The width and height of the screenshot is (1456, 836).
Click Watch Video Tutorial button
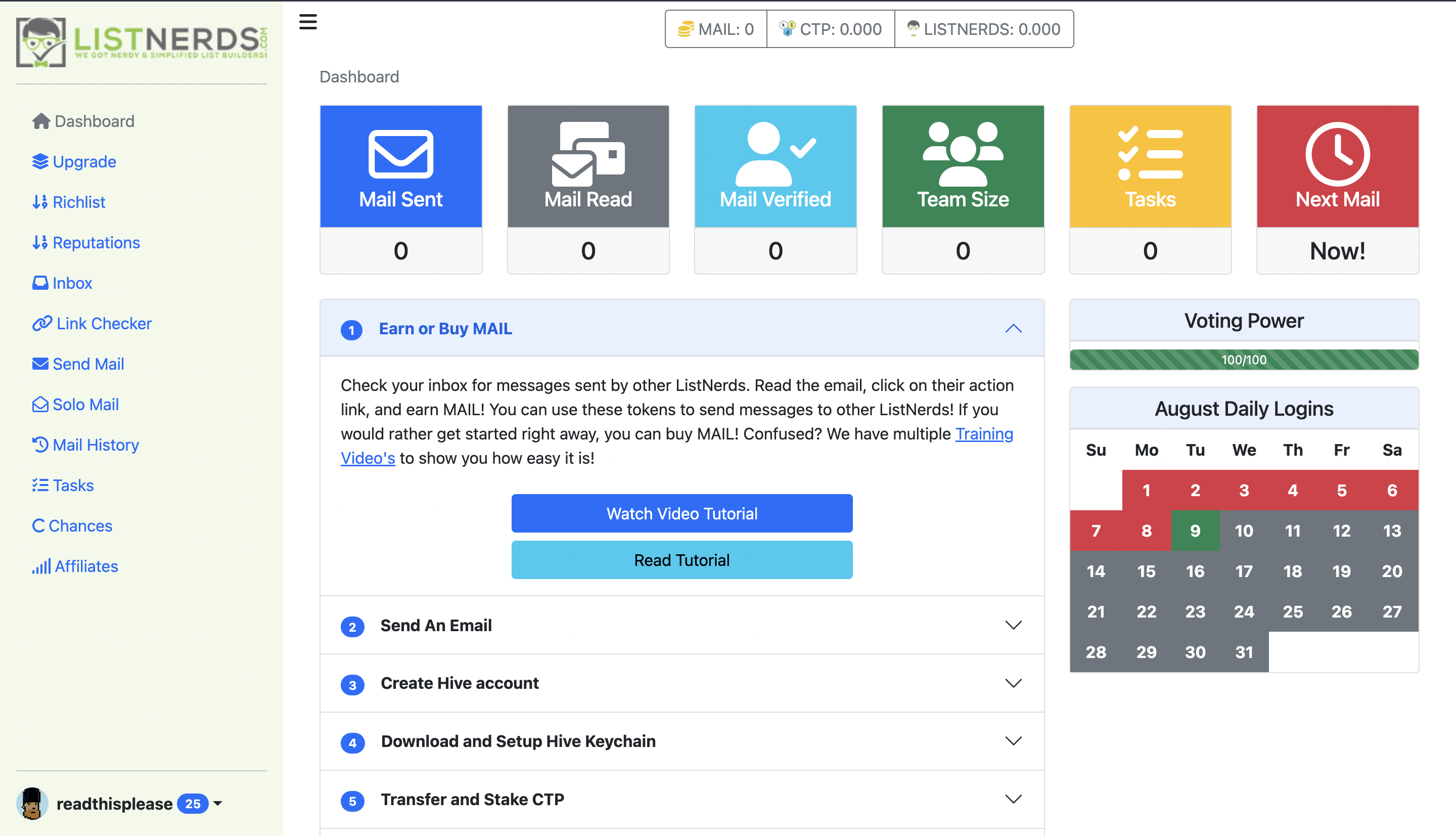pos(682,513)
